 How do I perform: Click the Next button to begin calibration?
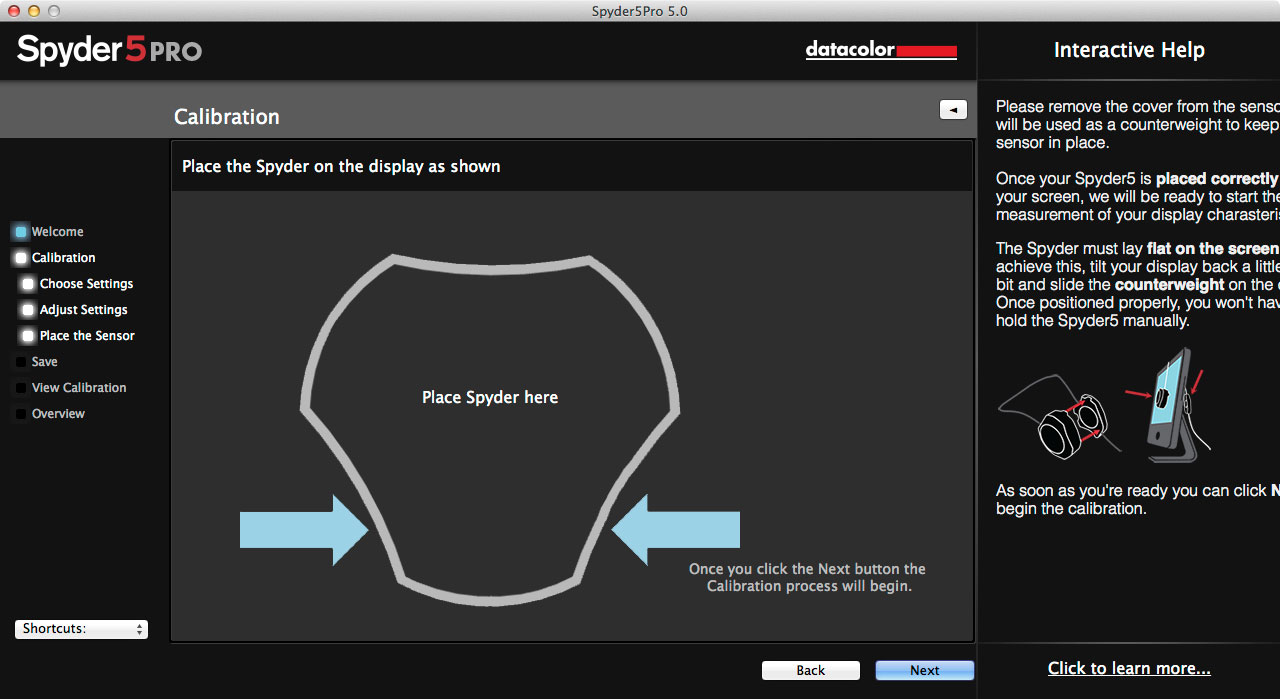point(924,670)
